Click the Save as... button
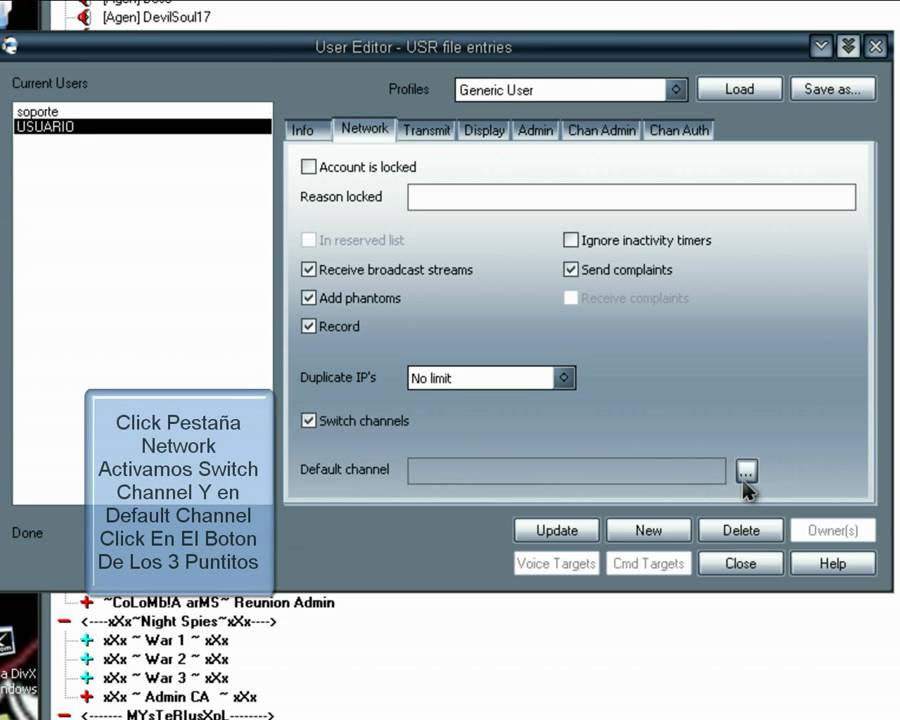The width and height of the screenshot is (900, 720). [x=833, y=89]
